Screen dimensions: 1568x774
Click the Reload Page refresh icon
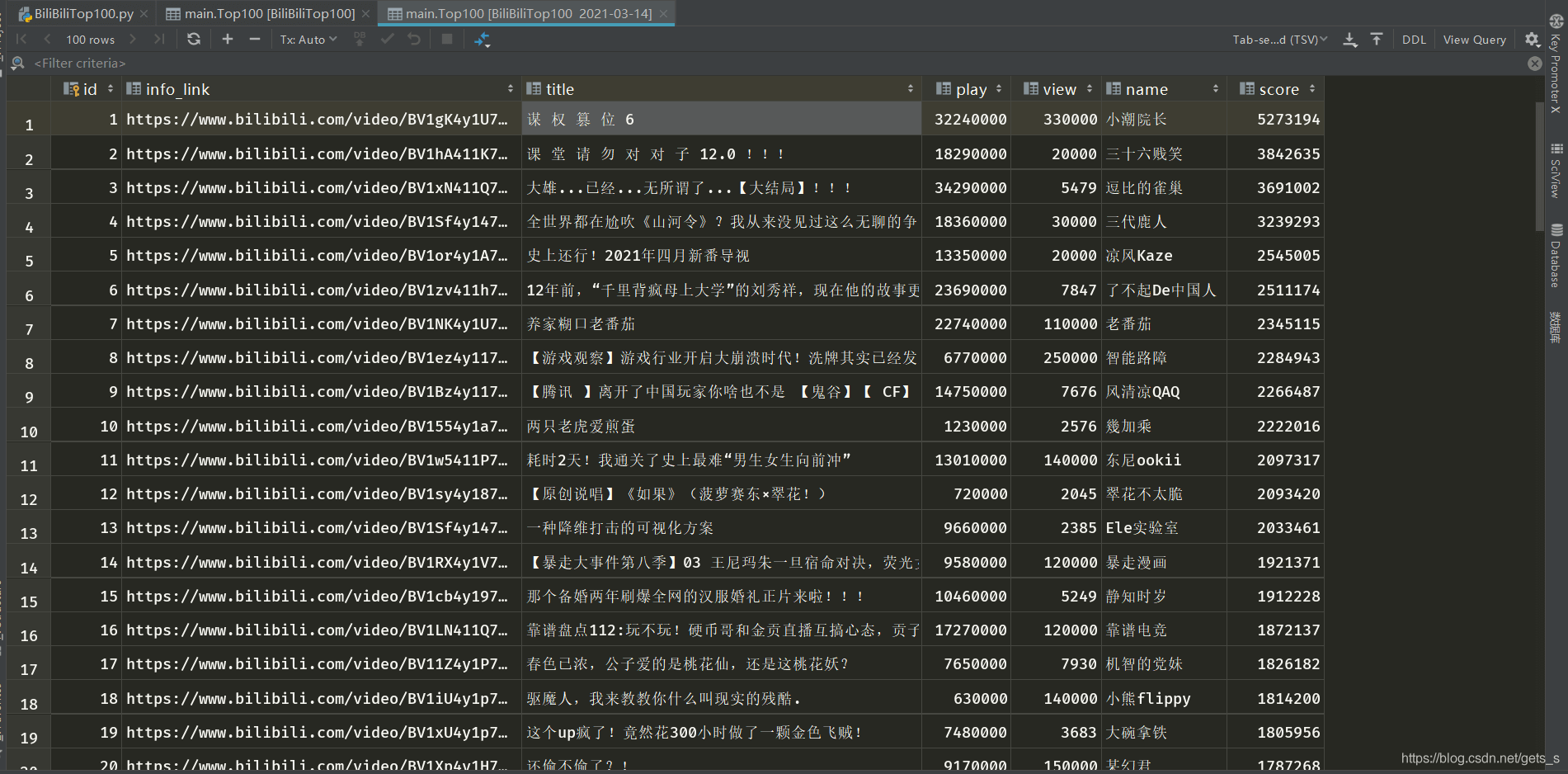click(x=194, y=39)
